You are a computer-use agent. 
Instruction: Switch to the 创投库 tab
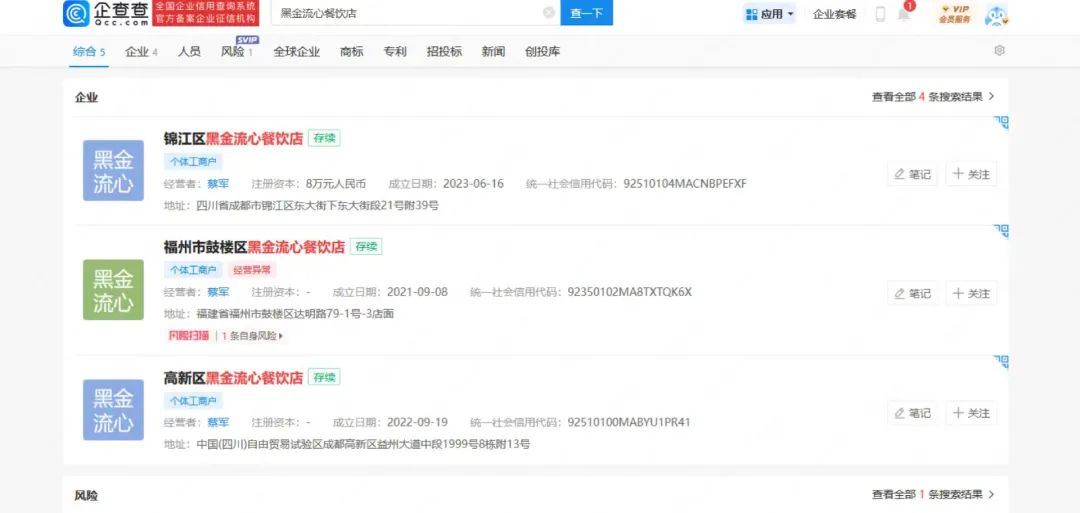pyautogui.click(x=542, y=52)
